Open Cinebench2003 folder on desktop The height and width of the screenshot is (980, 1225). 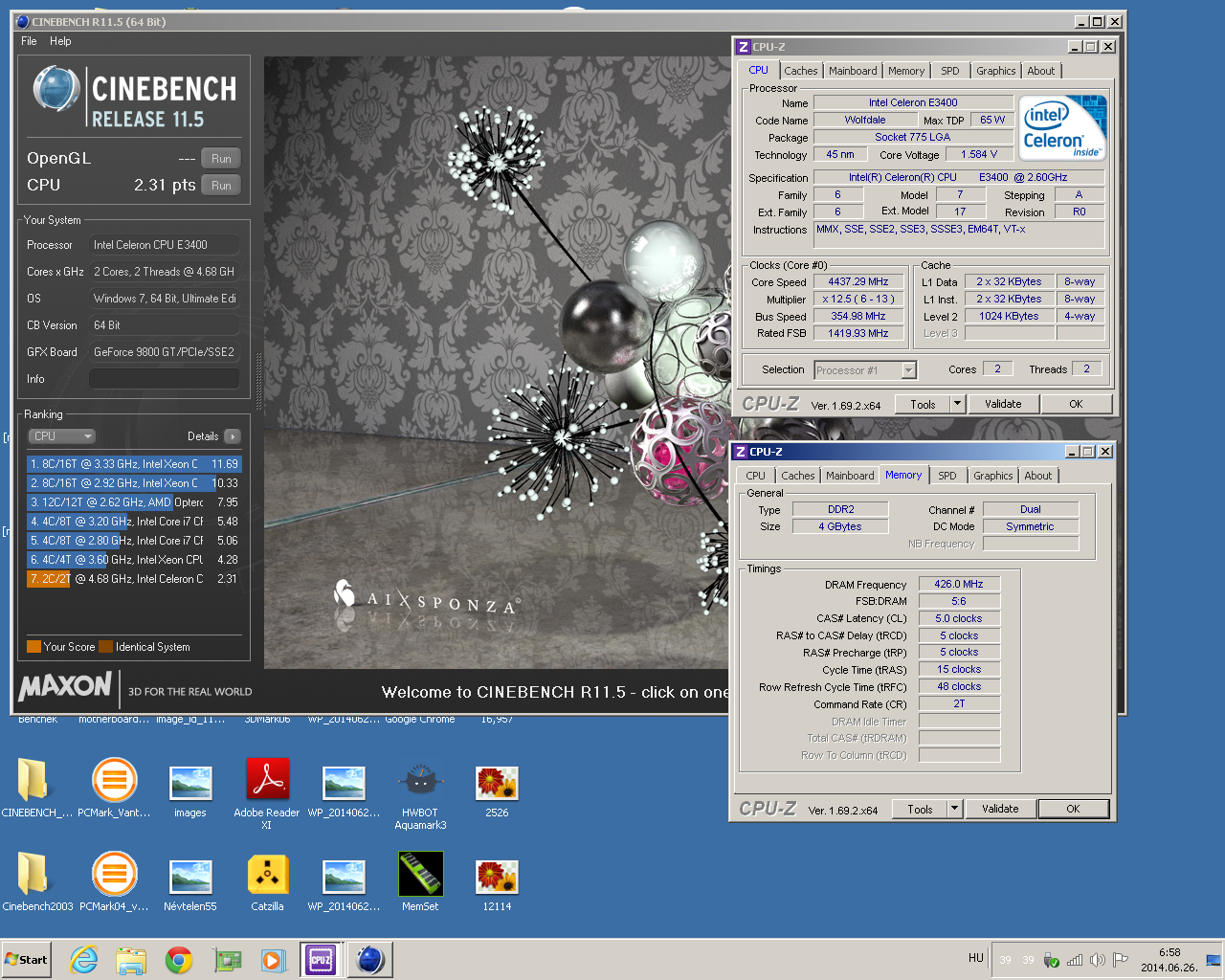pyautogui.click(x=37, y=881)
